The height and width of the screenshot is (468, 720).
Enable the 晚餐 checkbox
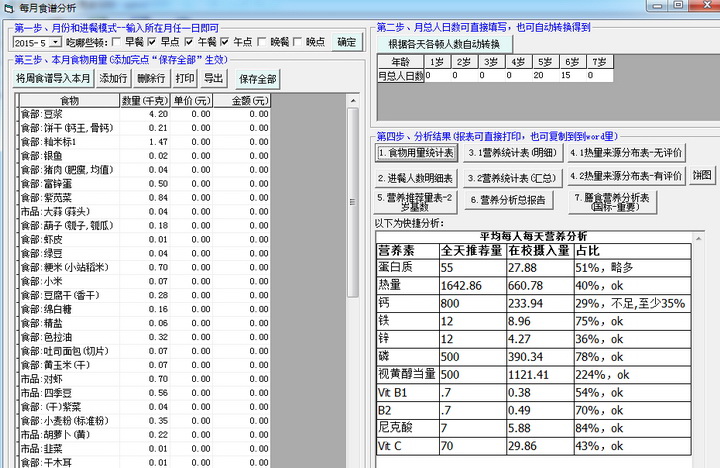pos(261,42)
